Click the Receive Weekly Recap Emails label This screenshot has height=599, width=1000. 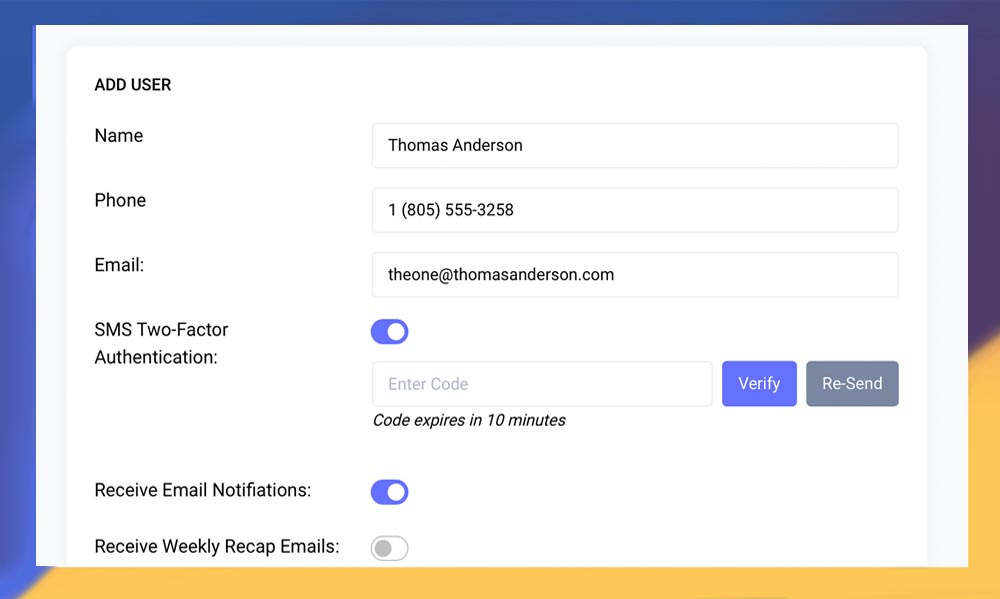pyautogui.click(x=217, y=546)
